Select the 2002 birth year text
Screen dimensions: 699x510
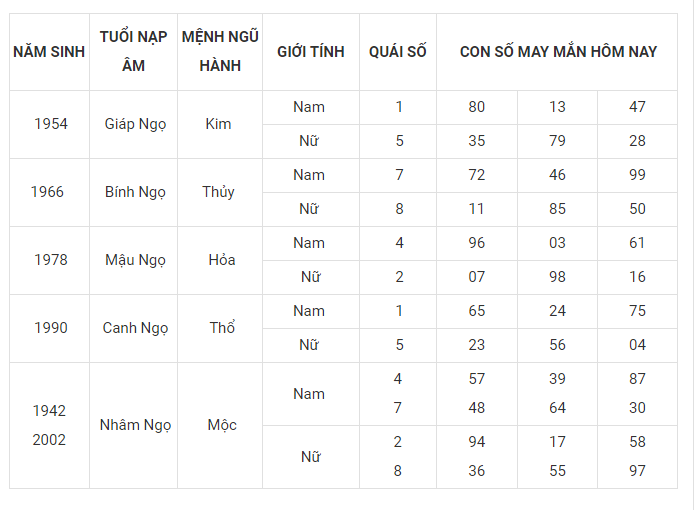(49, 440)
